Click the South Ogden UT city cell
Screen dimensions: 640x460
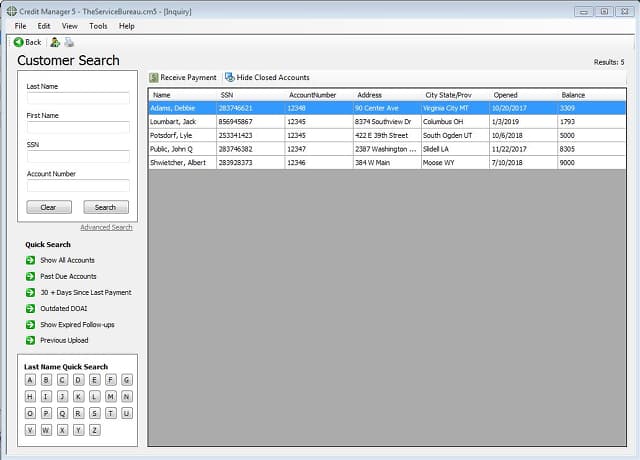(x=455, y=135)
